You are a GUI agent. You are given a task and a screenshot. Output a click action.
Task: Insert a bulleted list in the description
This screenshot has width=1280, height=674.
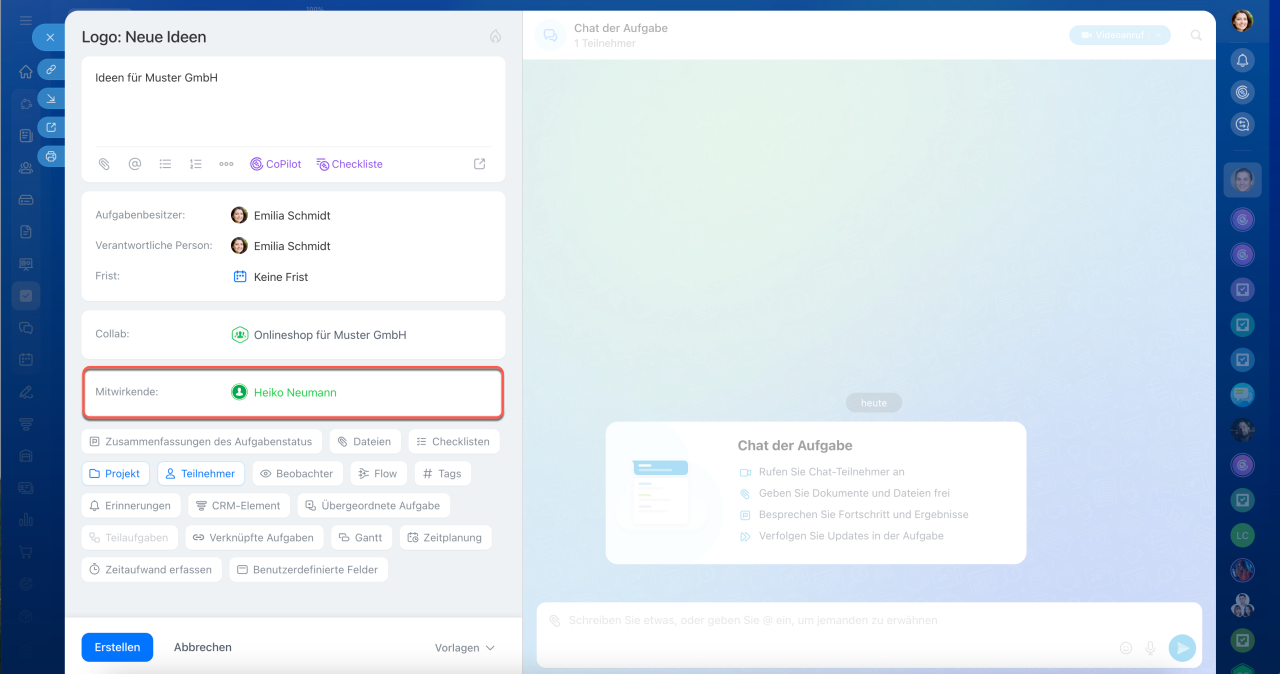[165, 164]
